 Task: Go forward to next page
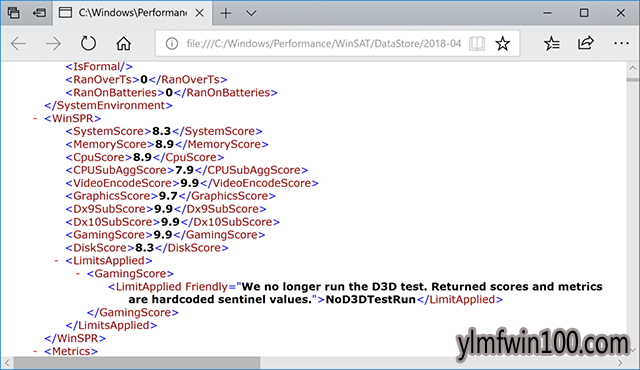[x=53, y=43]
